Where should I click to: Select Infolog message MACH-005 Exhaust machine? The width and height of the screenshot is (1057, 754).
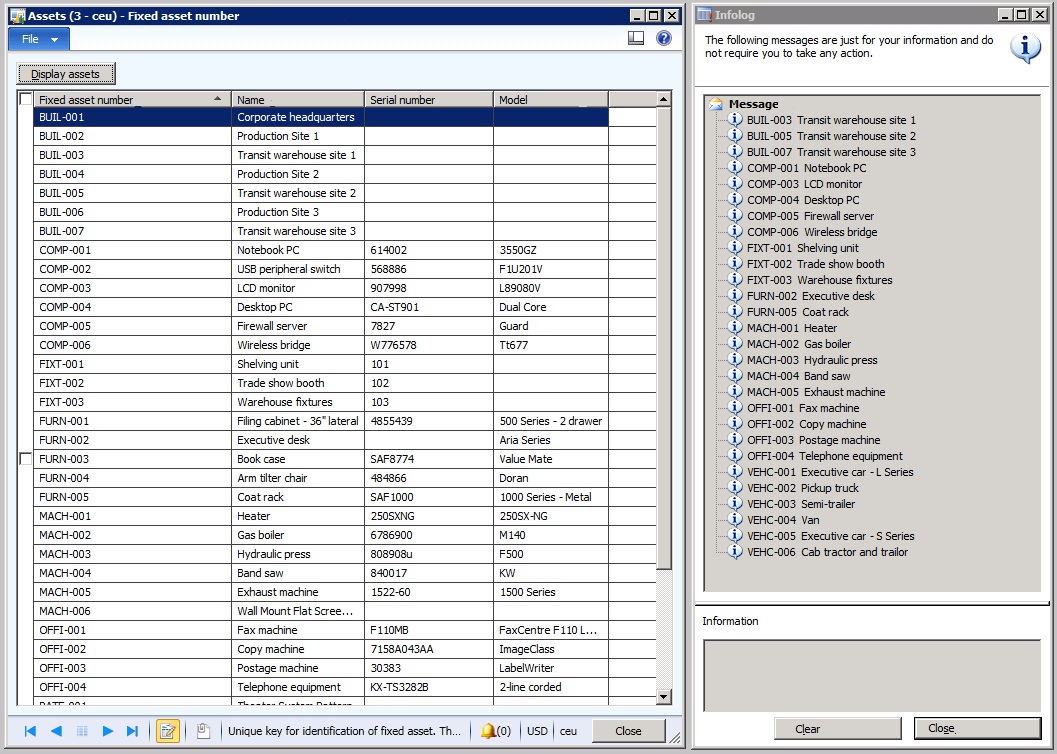(x=816, y=392)
